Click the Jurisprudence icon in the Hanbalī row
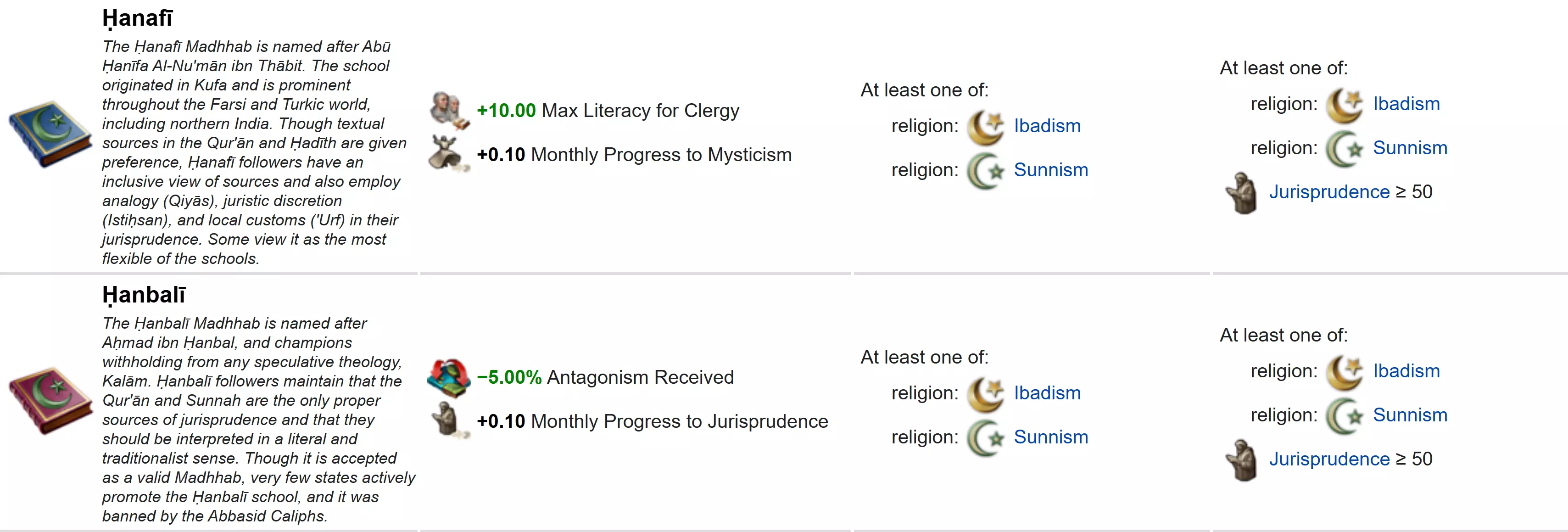The image size is (1568, 532). click(1242, 459)
